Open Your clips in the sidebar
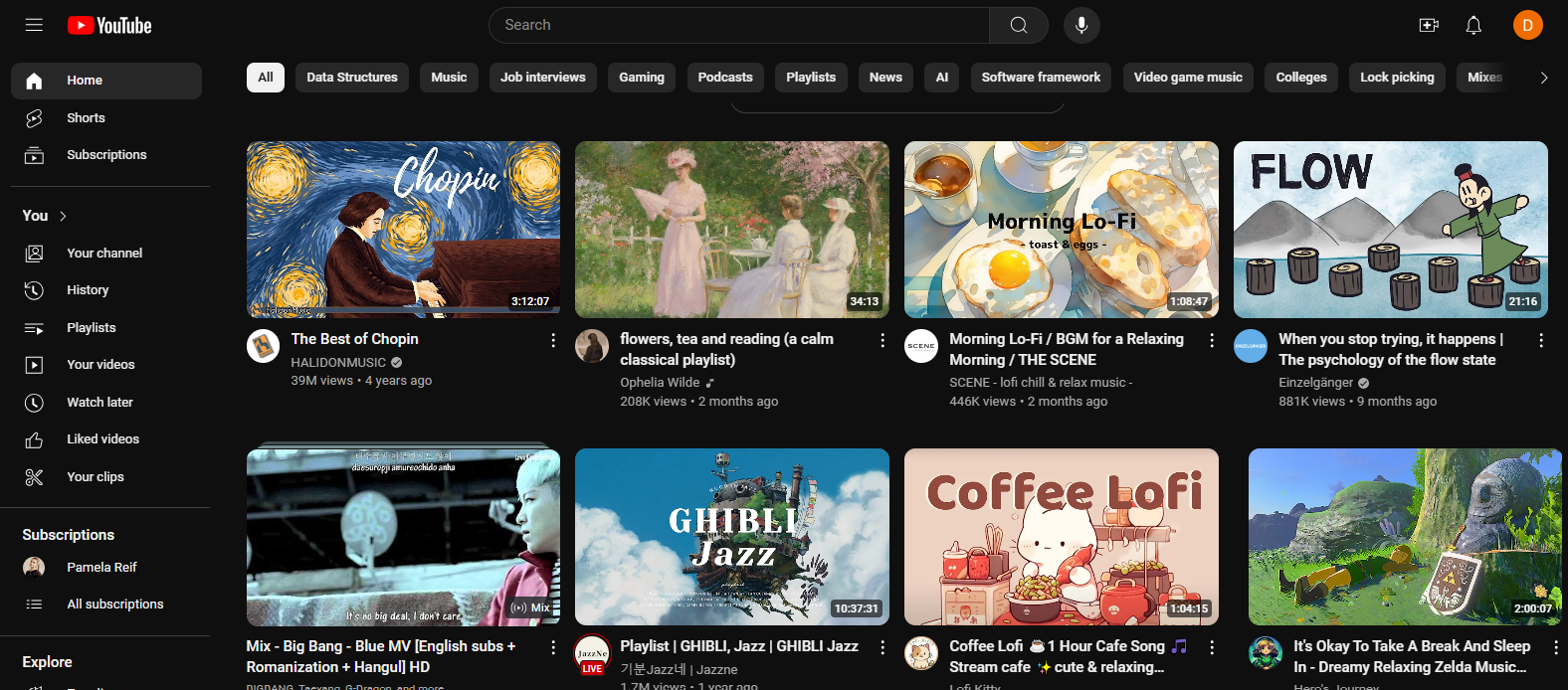The width and height of the screenshot is (1568, 690). (106, 477)
